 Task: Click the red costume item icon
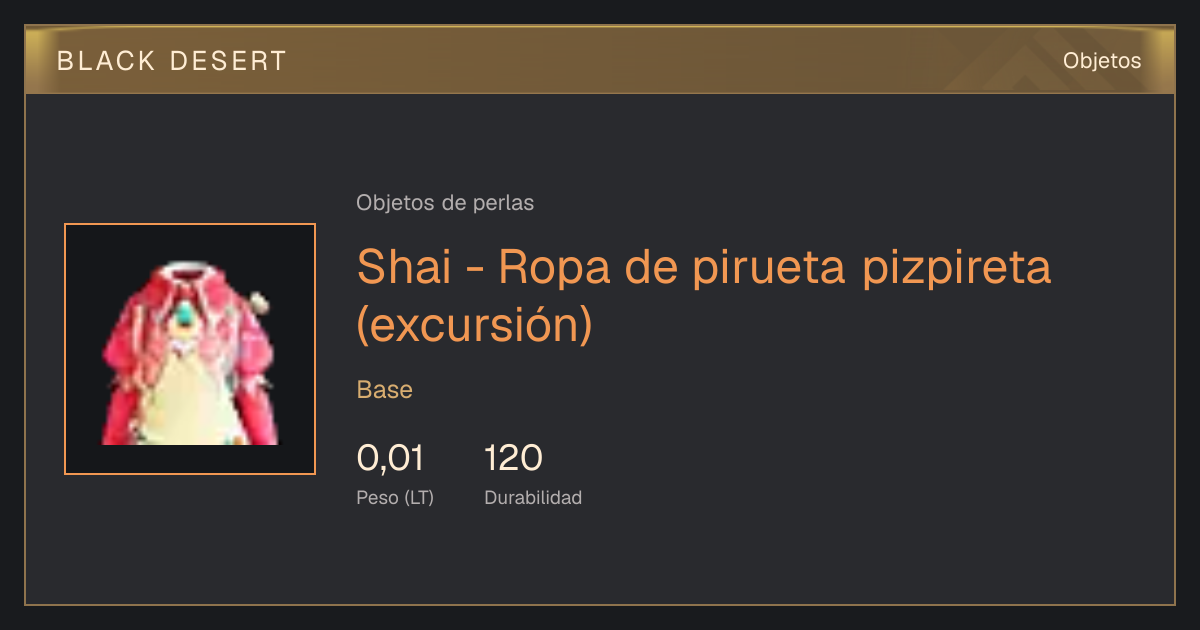click(190, 352)
